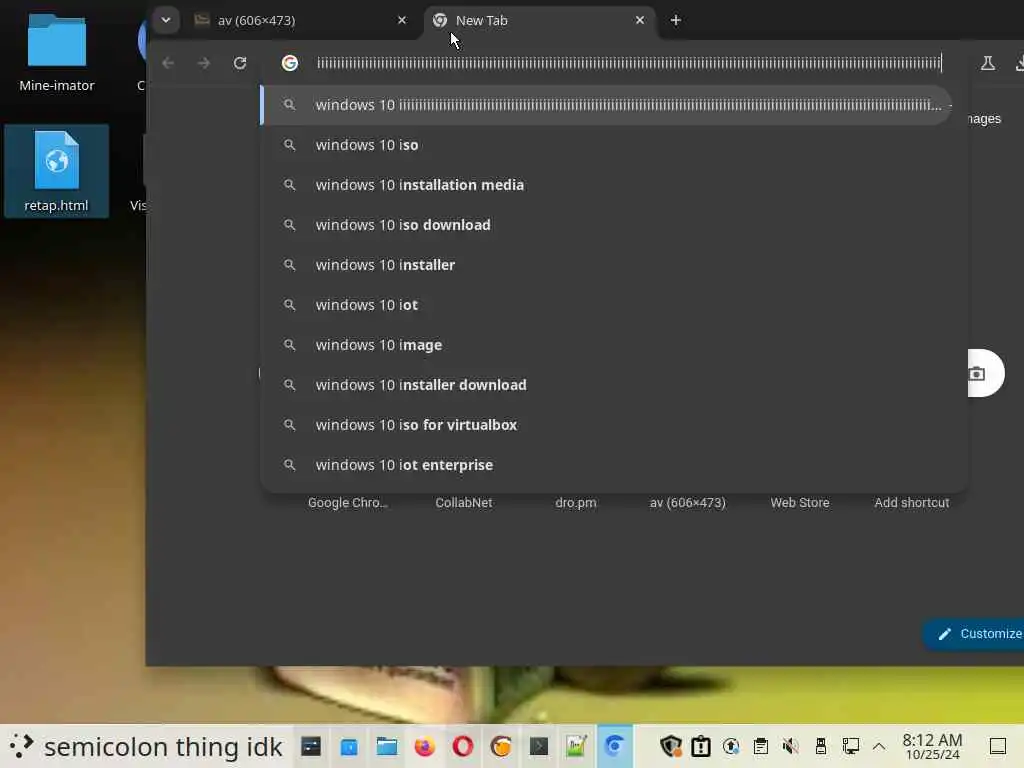Open the Mine-imator desktop folder
The height and width of the screenshot is (768, 1024).
point(57,54)
